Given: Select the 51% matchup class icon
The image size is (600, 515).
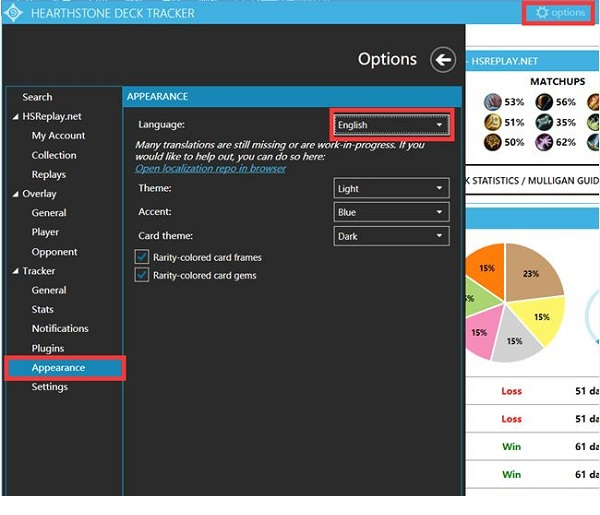Looking at the screenshot, I should (493, 122).
